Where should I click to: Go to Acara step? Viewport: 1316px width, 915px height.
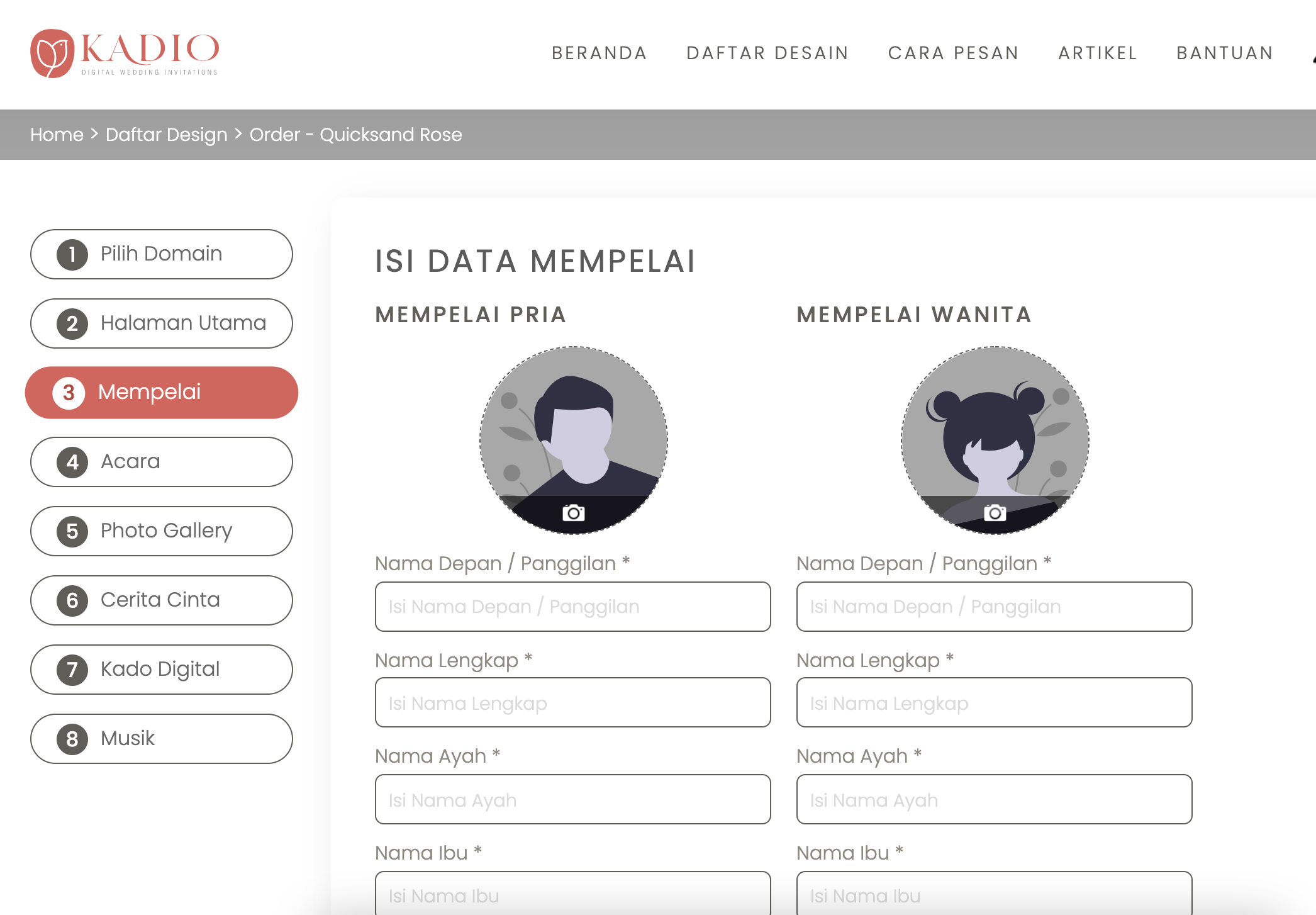tap(162, 462)
